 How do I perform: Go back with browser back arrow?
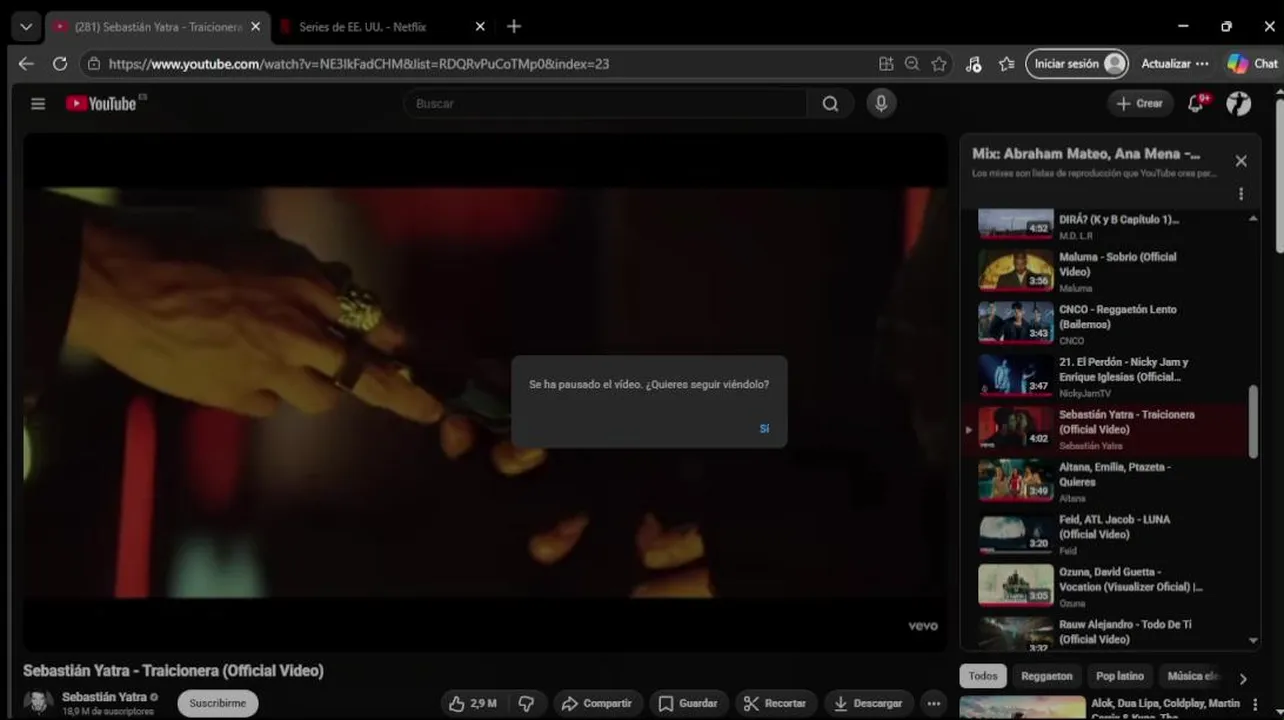click(x=26, y=63)
